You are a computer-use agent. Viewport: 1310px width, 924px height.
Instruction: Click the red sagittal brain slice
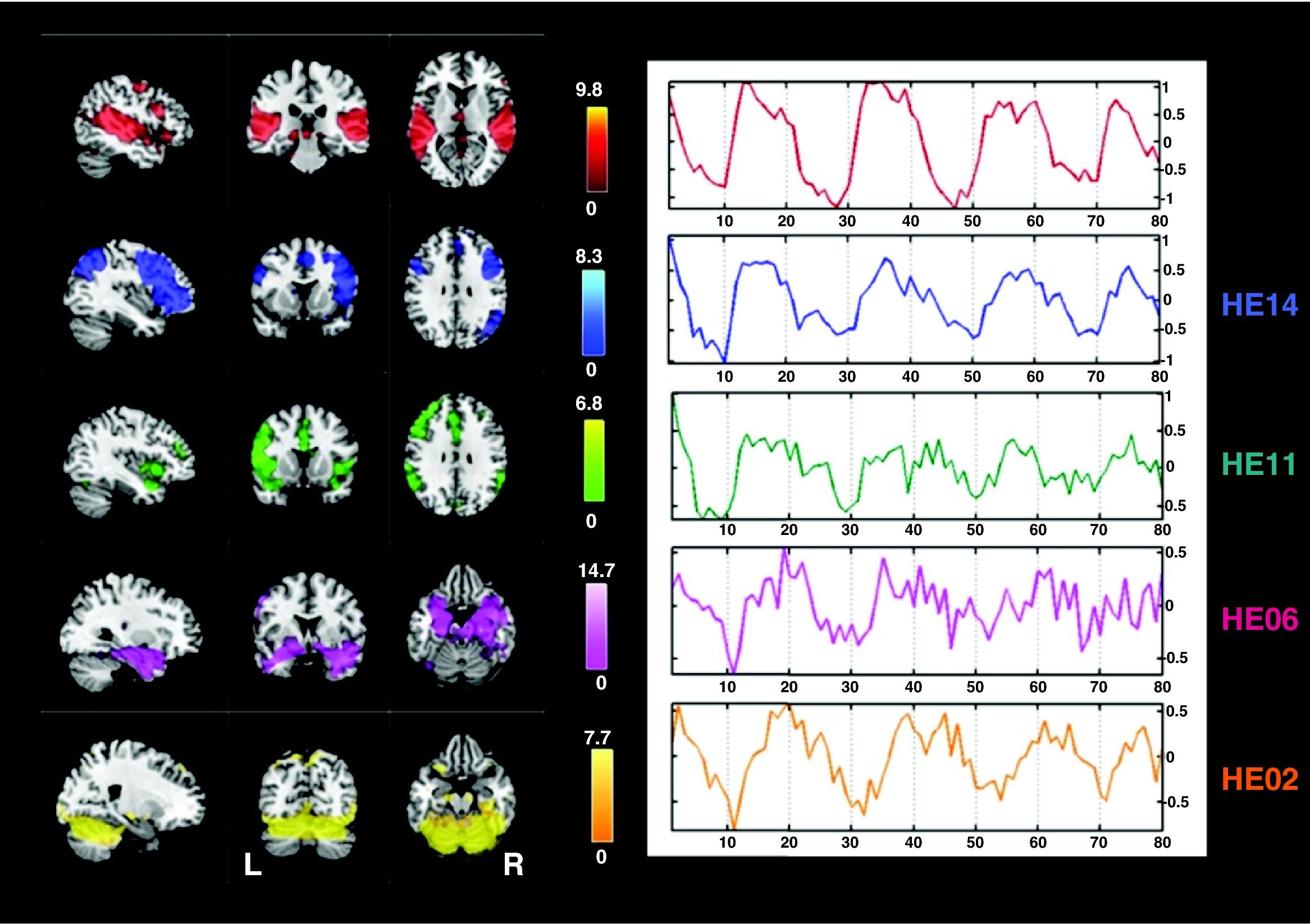134,126
